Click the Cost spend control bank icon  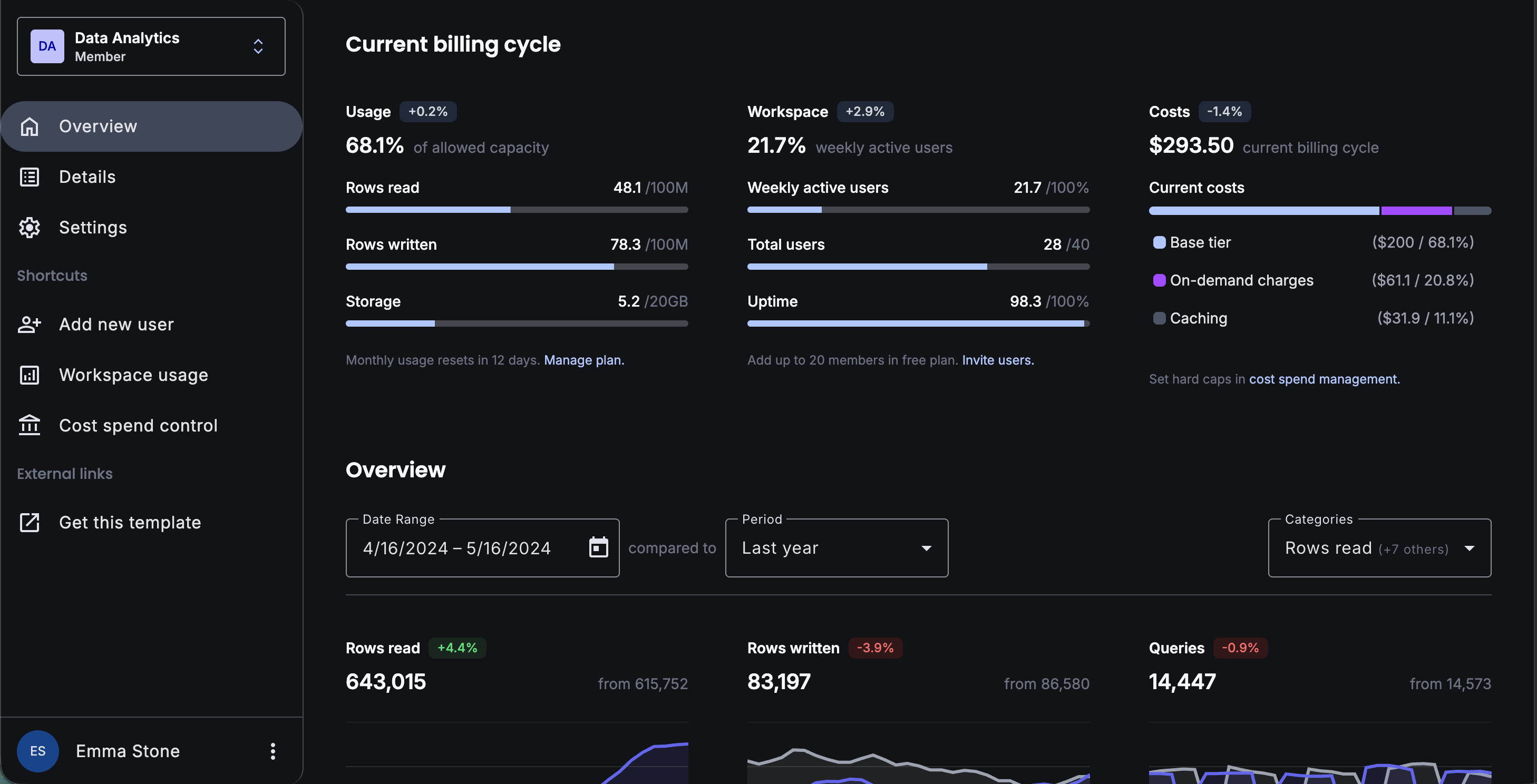29,425
